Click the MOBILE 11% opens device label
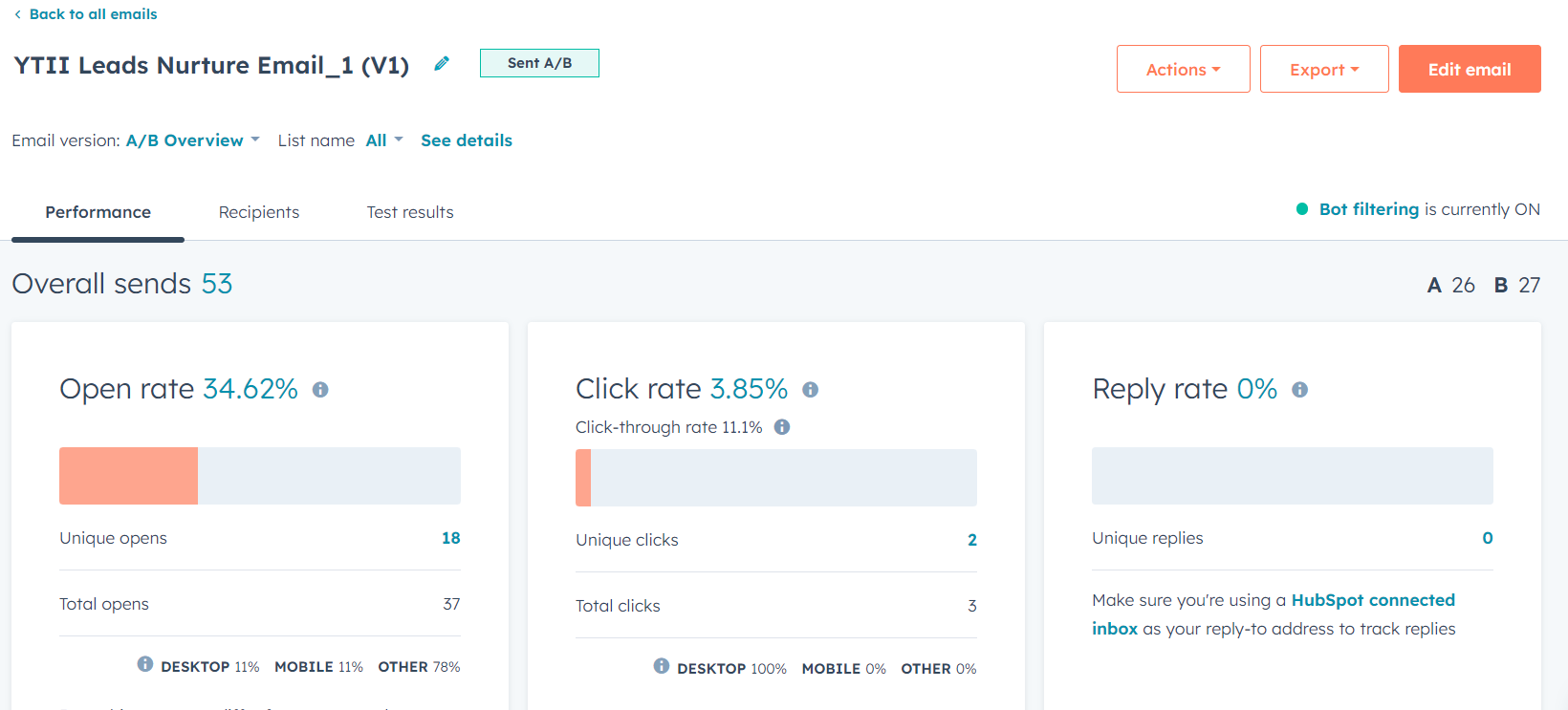The height and width of the screenshot is (710, 1568). [318, 667]
